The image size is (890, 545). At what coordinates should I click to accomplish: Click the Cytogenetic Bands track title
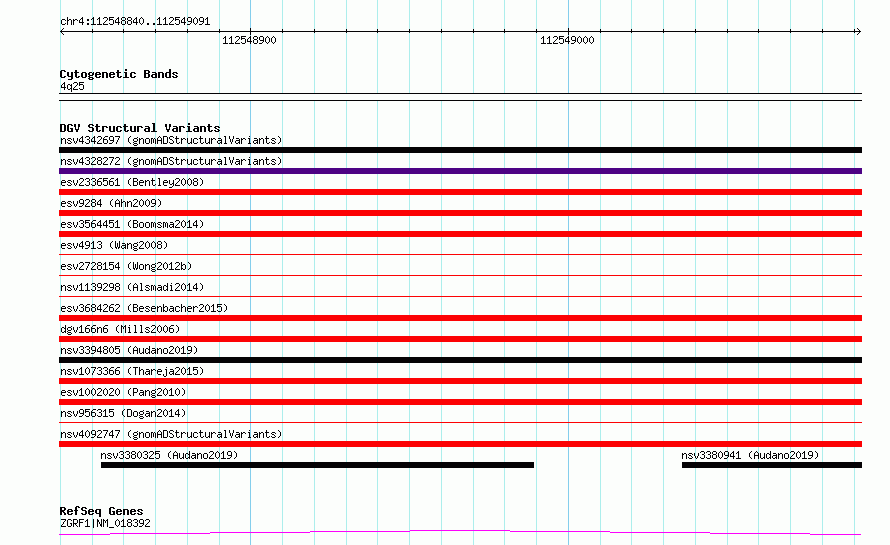pyautogui.click(x=119, y=74)
